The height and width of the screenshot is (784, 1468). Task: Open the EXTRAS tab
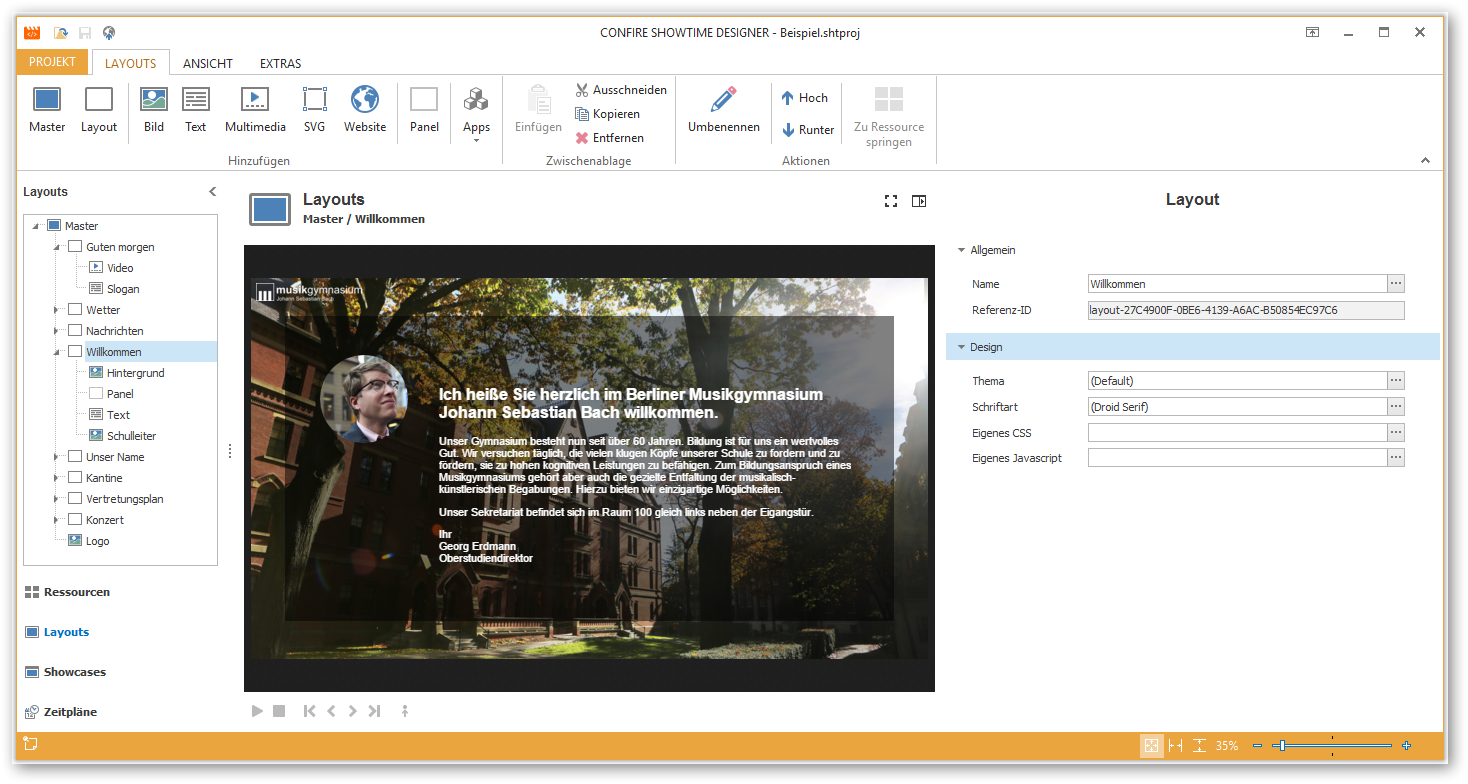pyautogui.click(x=281, y=63)
